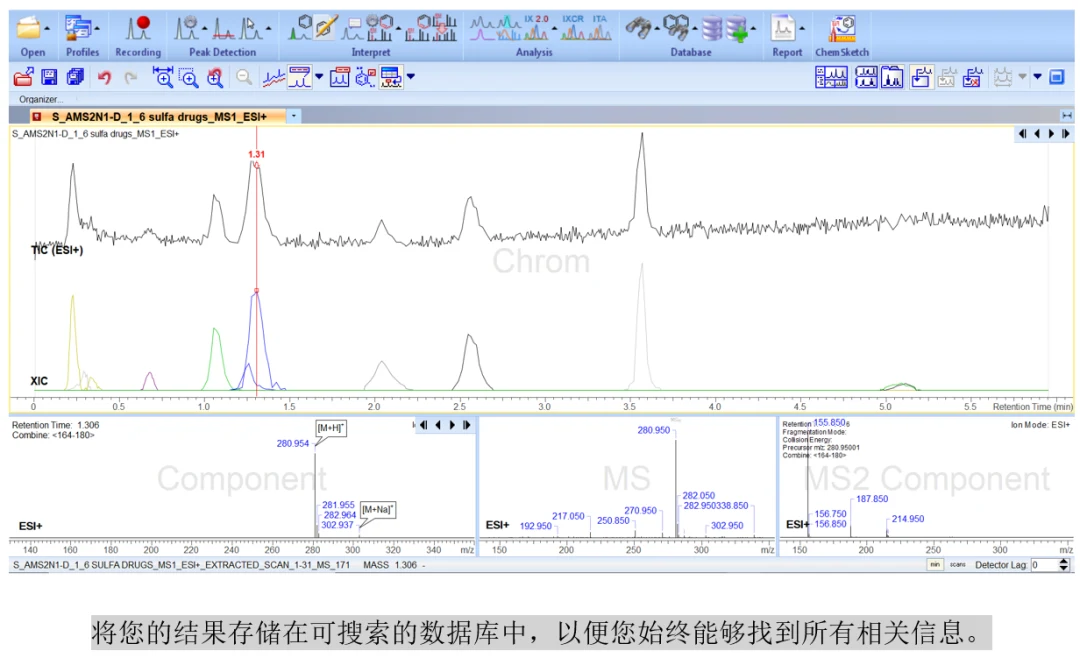
Task: Click the blue floppy disk save icon
Action: [49, 77]
